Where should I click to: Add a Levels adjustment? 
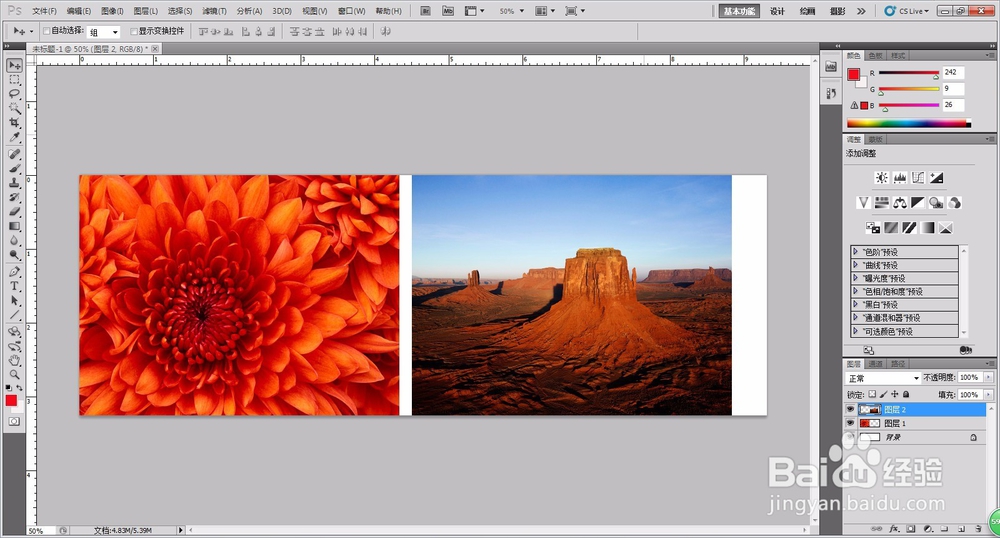coord(900,178)
